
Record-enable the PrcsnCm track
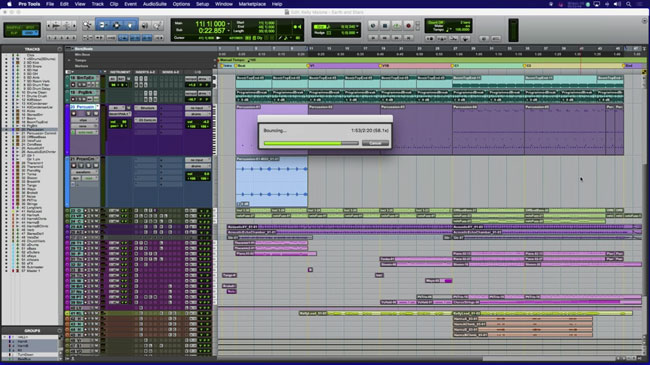(74, 165)
